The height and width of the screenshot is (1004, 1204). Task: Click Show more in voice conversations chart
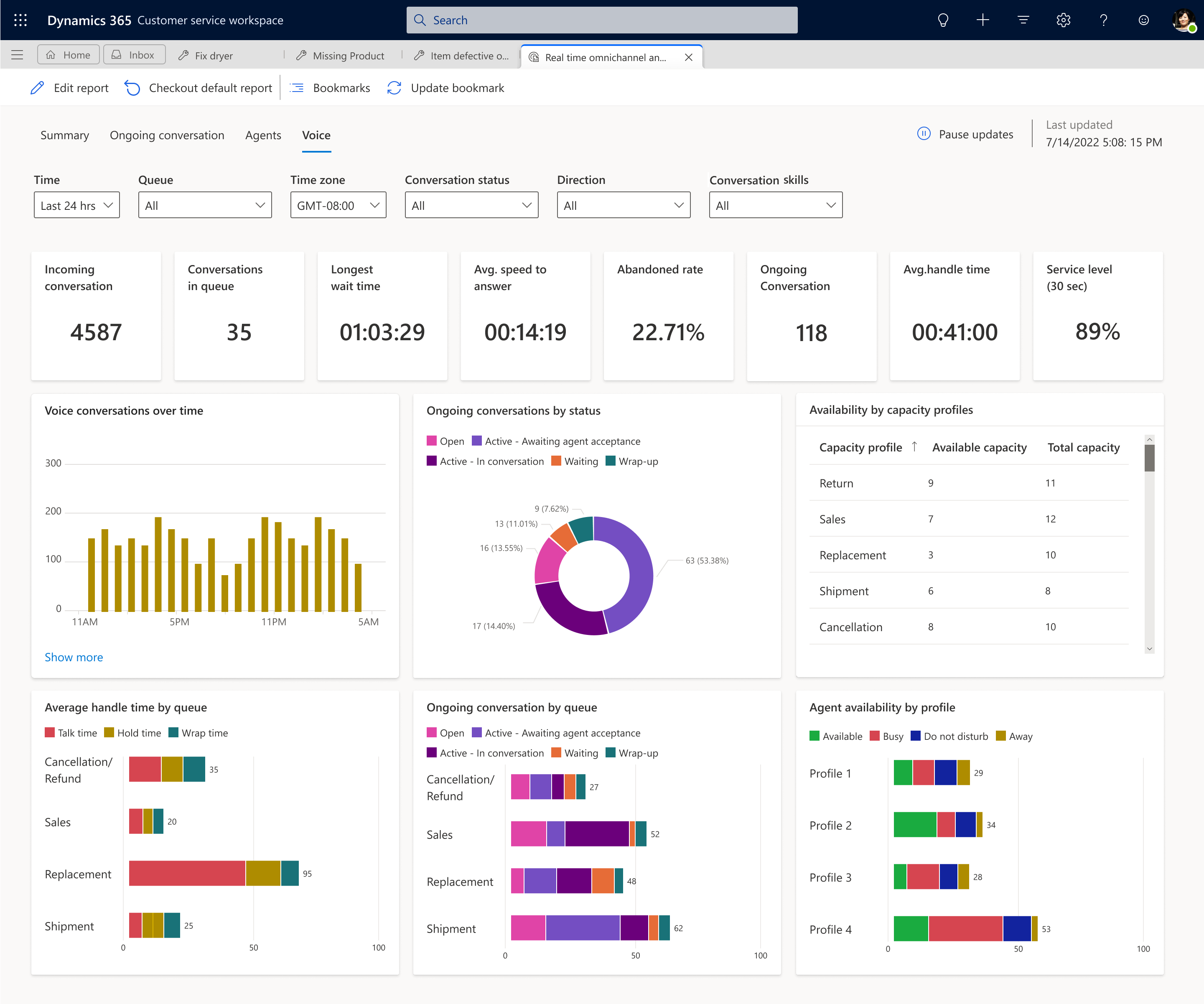pos(73,657)
